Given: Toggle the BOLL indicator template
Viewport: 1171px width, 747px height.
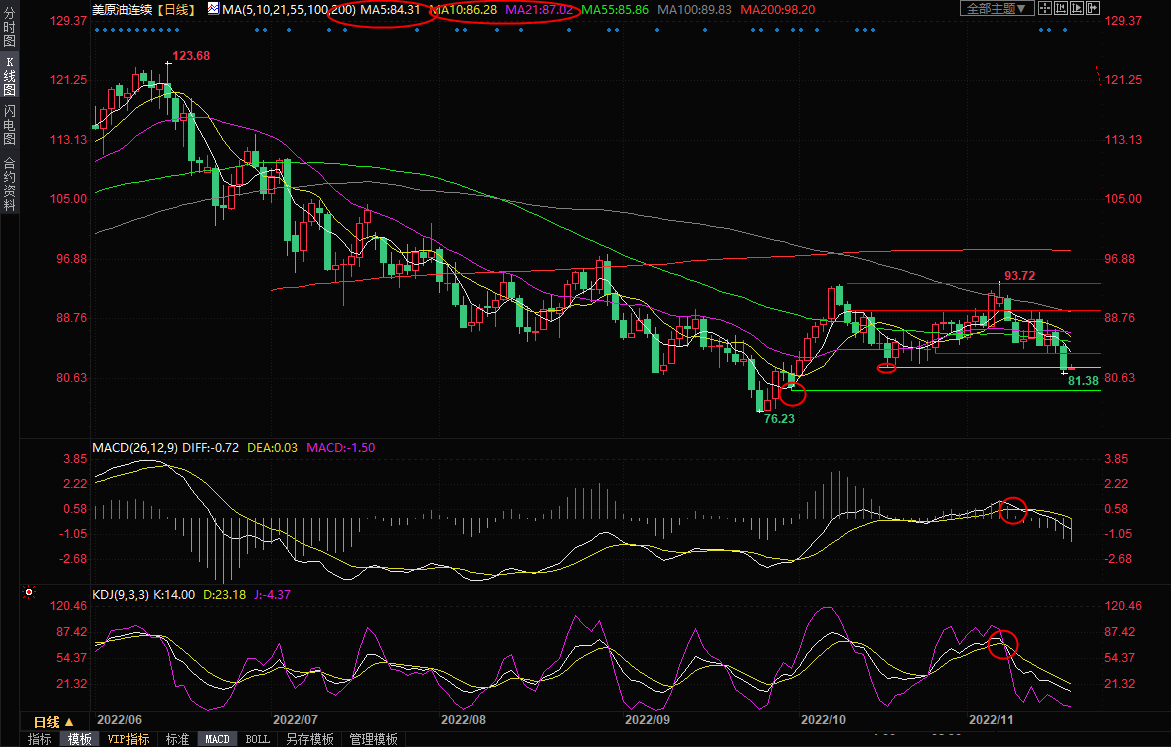Looking at the screenshot, I should point(257,739).
